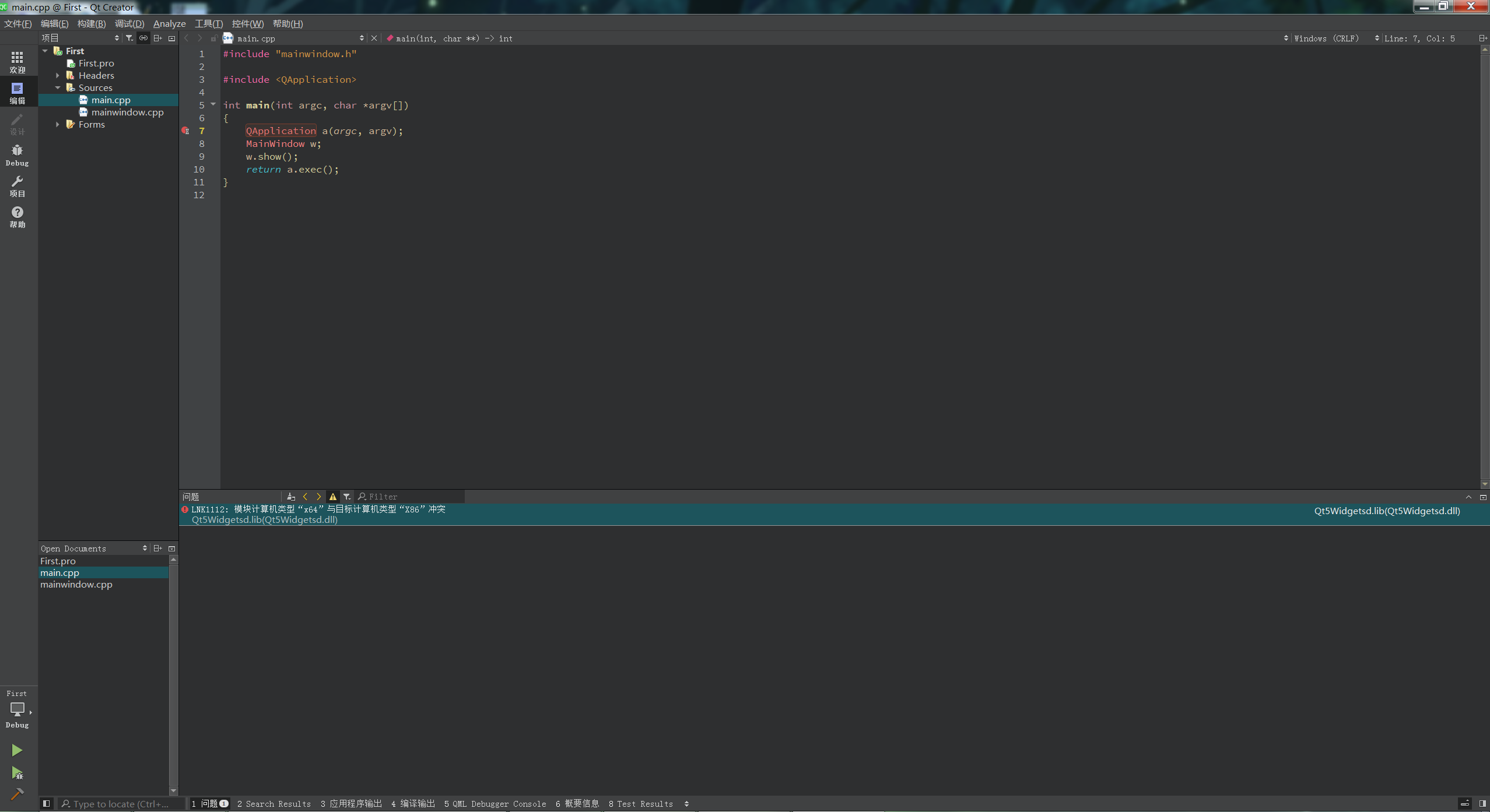Open the 帮助 Help mode
The image size is (1490, 812).
pos(17,217)
